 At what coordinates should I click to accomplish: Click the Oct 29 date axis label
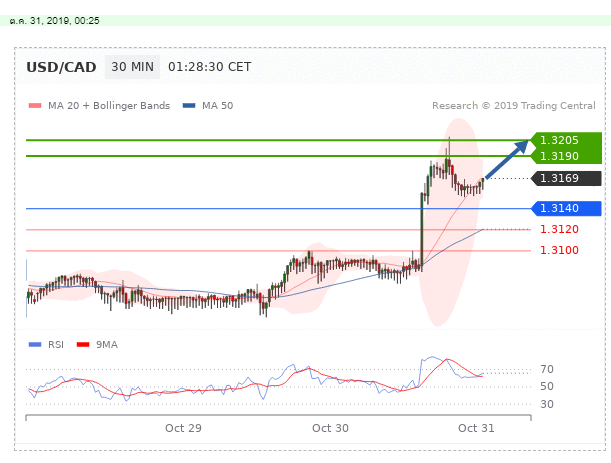click(x=183, y=428)
